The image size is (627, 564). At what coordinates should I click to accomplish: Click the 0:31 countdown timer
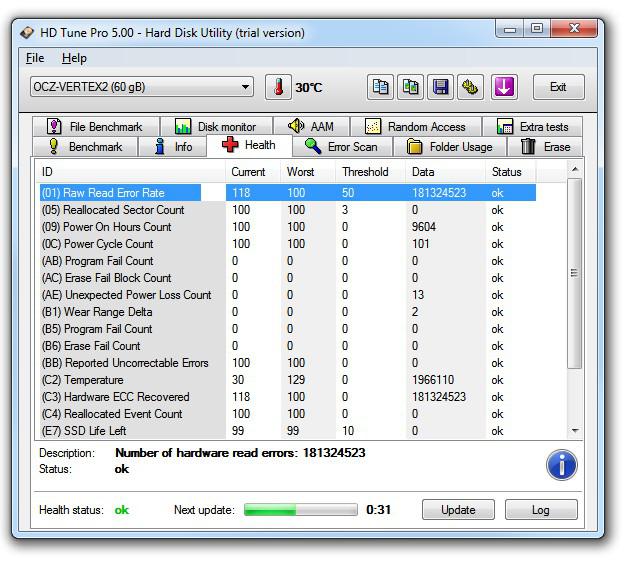pyautogui.click(x=378, y=510)
